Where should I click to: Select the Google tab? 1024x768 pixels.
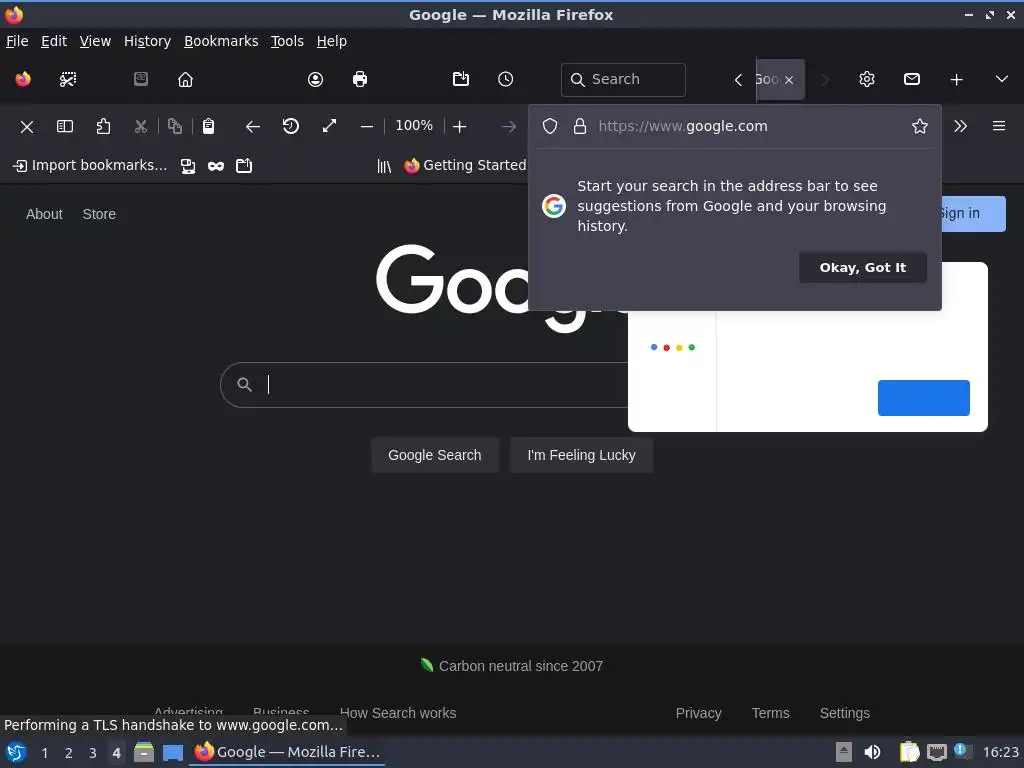coord(767,80)
